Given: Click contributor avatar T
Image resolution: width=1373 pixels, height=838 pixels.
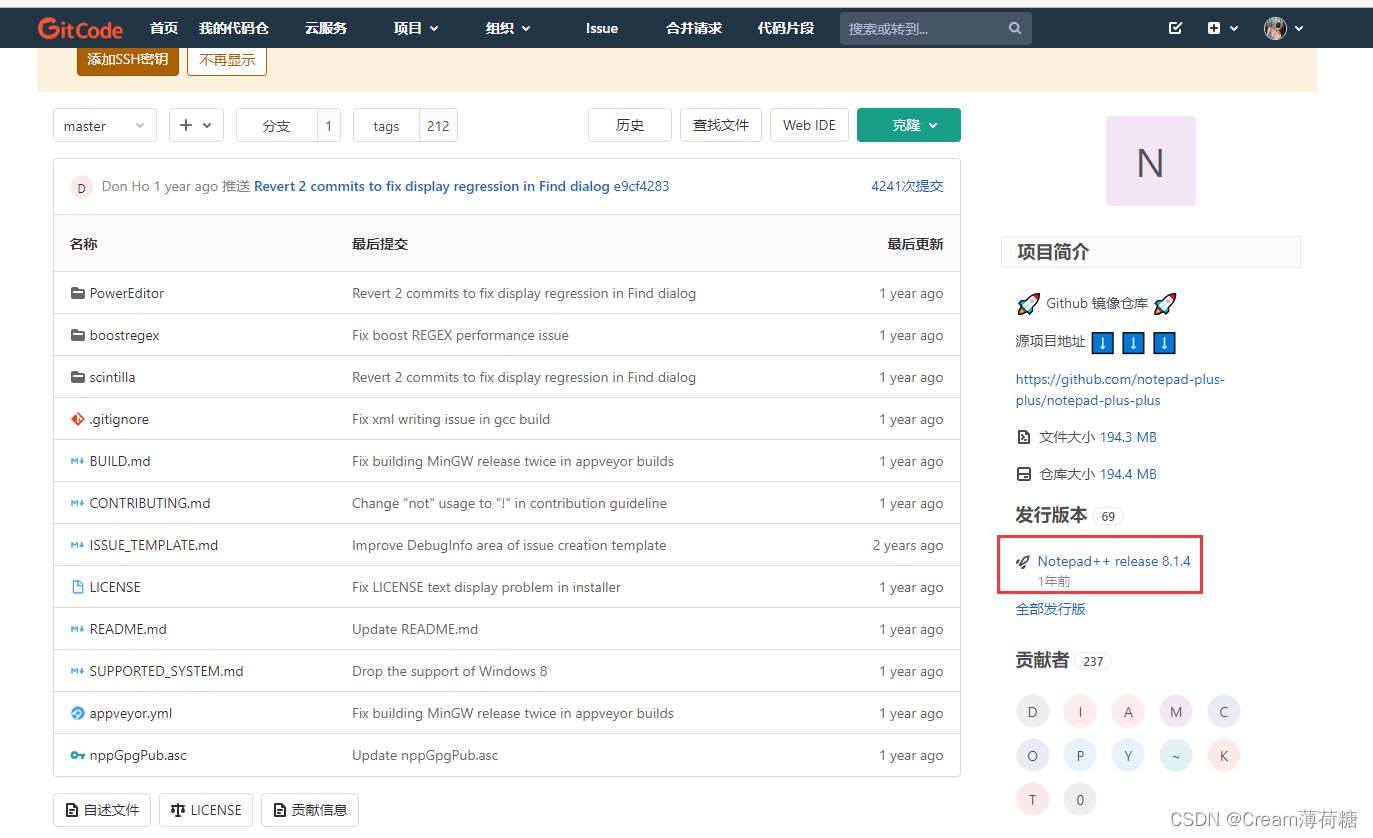Looking at the screenshot, I should coord(1033,800).
